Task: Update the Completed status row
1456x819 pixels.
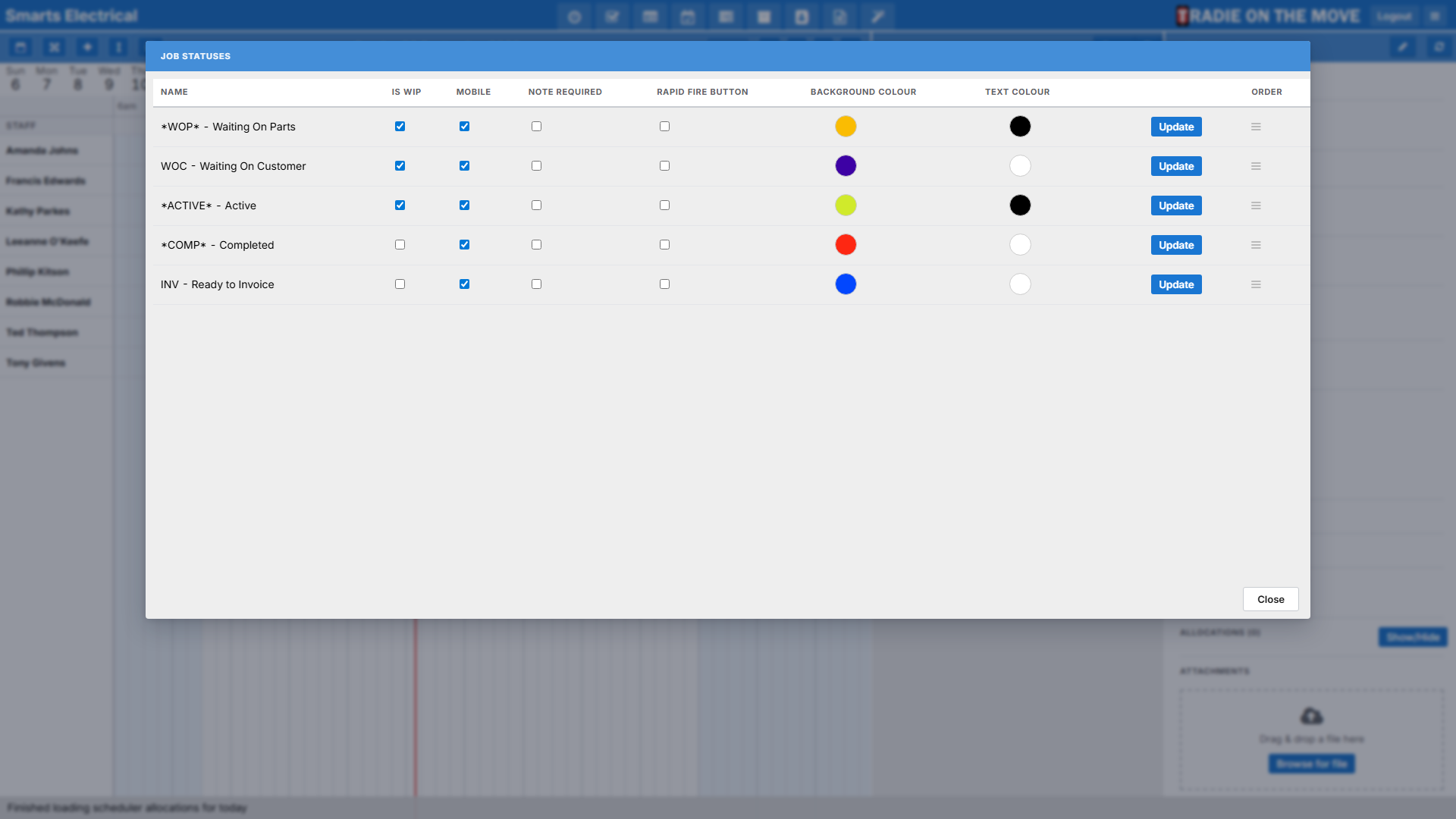Action: click(1176, 245)
